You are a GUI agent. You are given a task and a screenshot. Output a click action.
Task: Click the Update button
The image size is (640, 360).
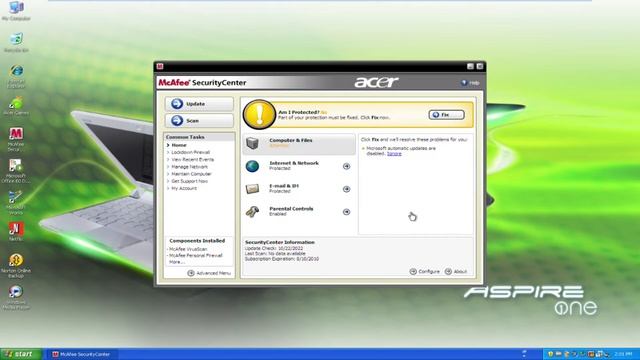[199, 104]
